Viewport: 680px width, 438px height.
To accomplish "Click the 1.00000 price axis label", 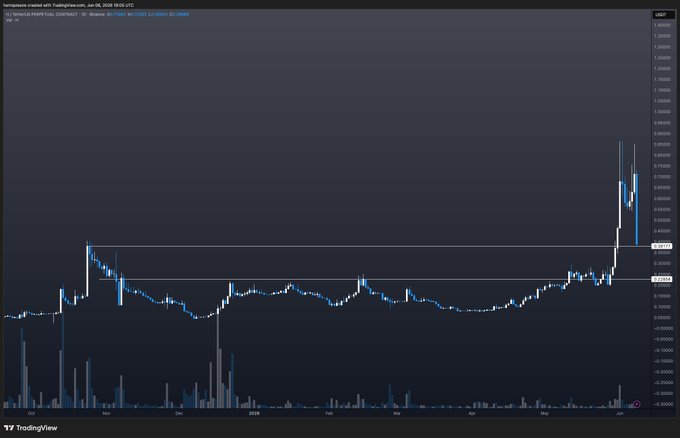I will coord(663,112).
